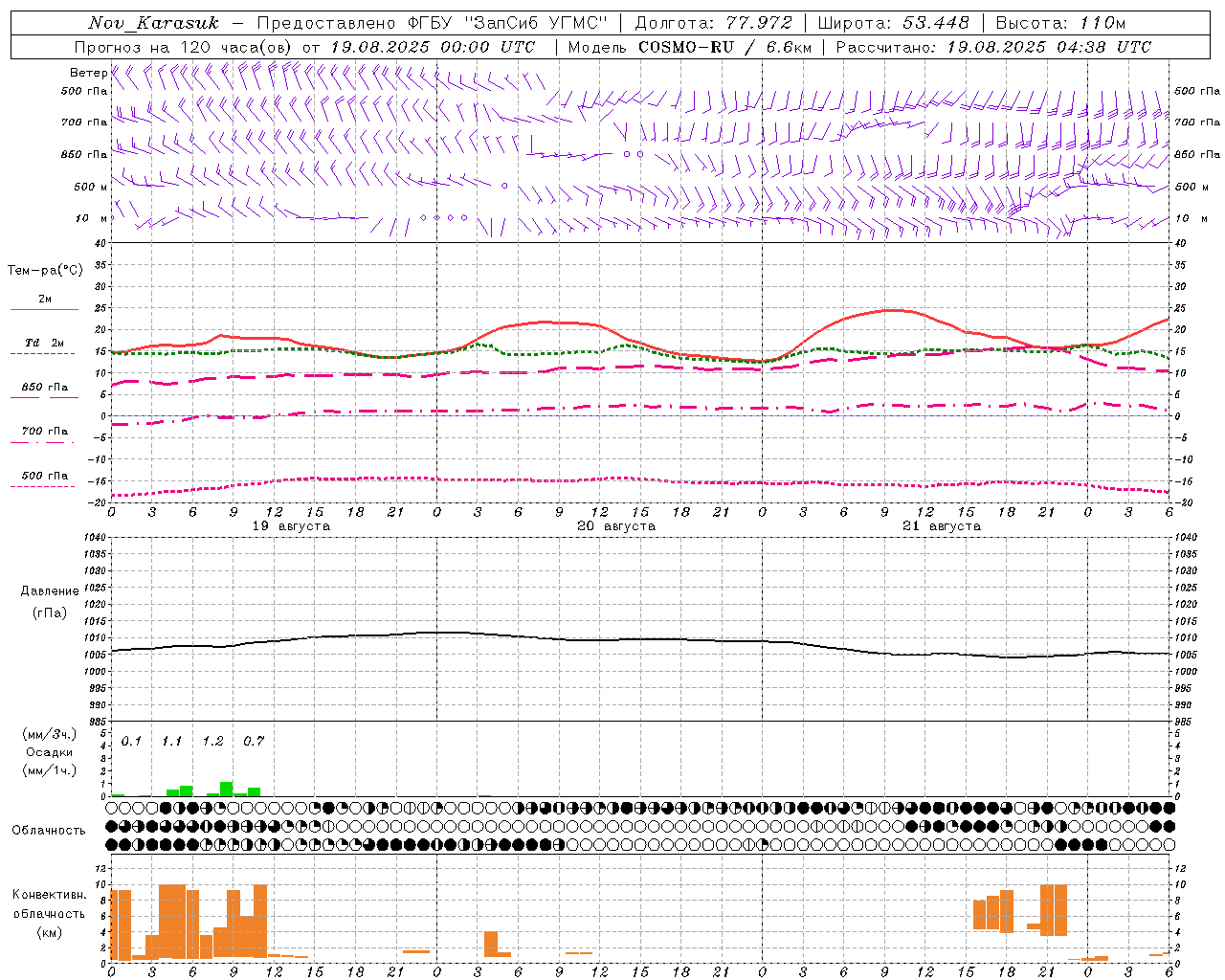Click the Td 2м dew point legend label
Image resolution: width=1225 pixels, height=980 pixels.
click(44, 343)
